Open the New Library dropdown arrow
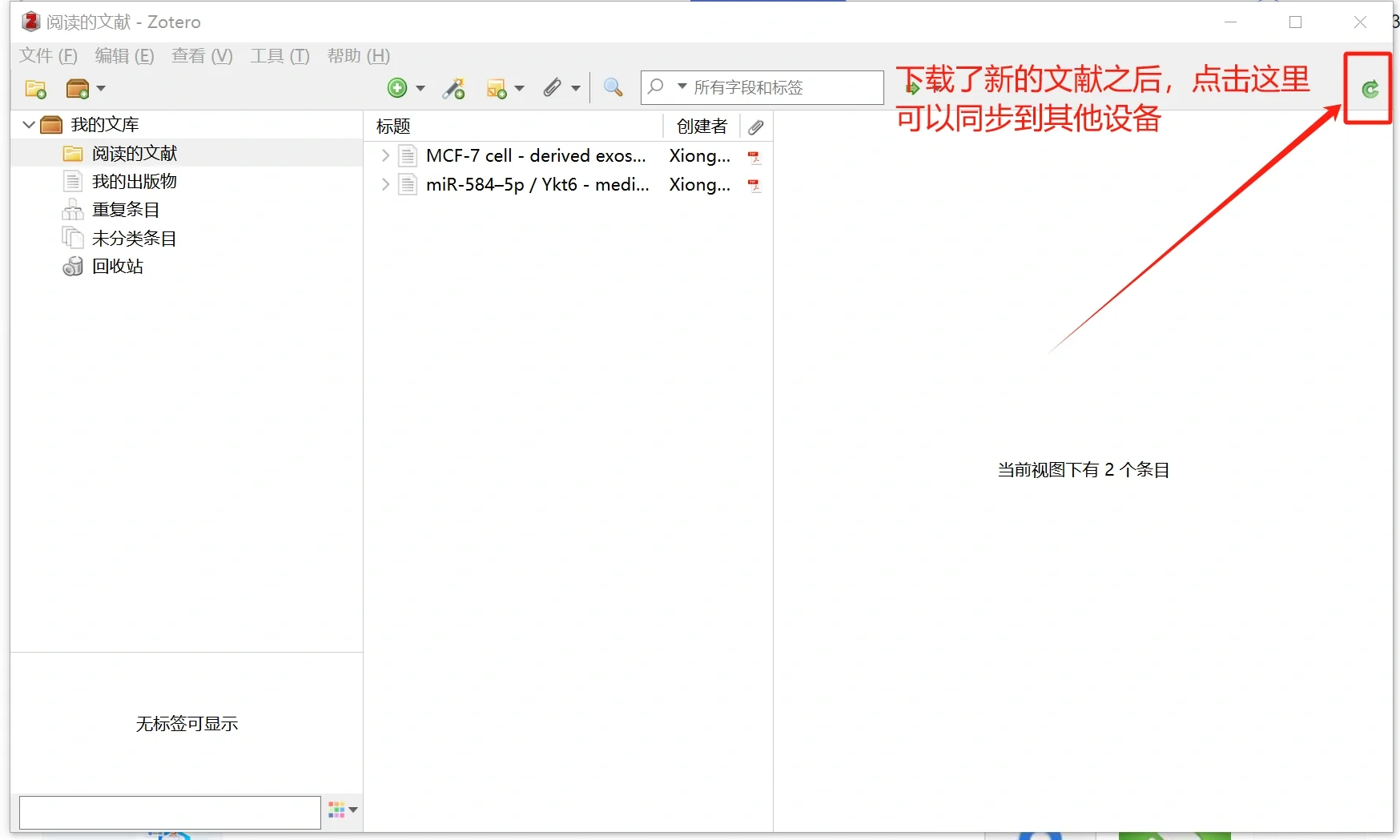Image resolution: width=1400 pixels, height=840 pixels. click(x=99, y=88)
